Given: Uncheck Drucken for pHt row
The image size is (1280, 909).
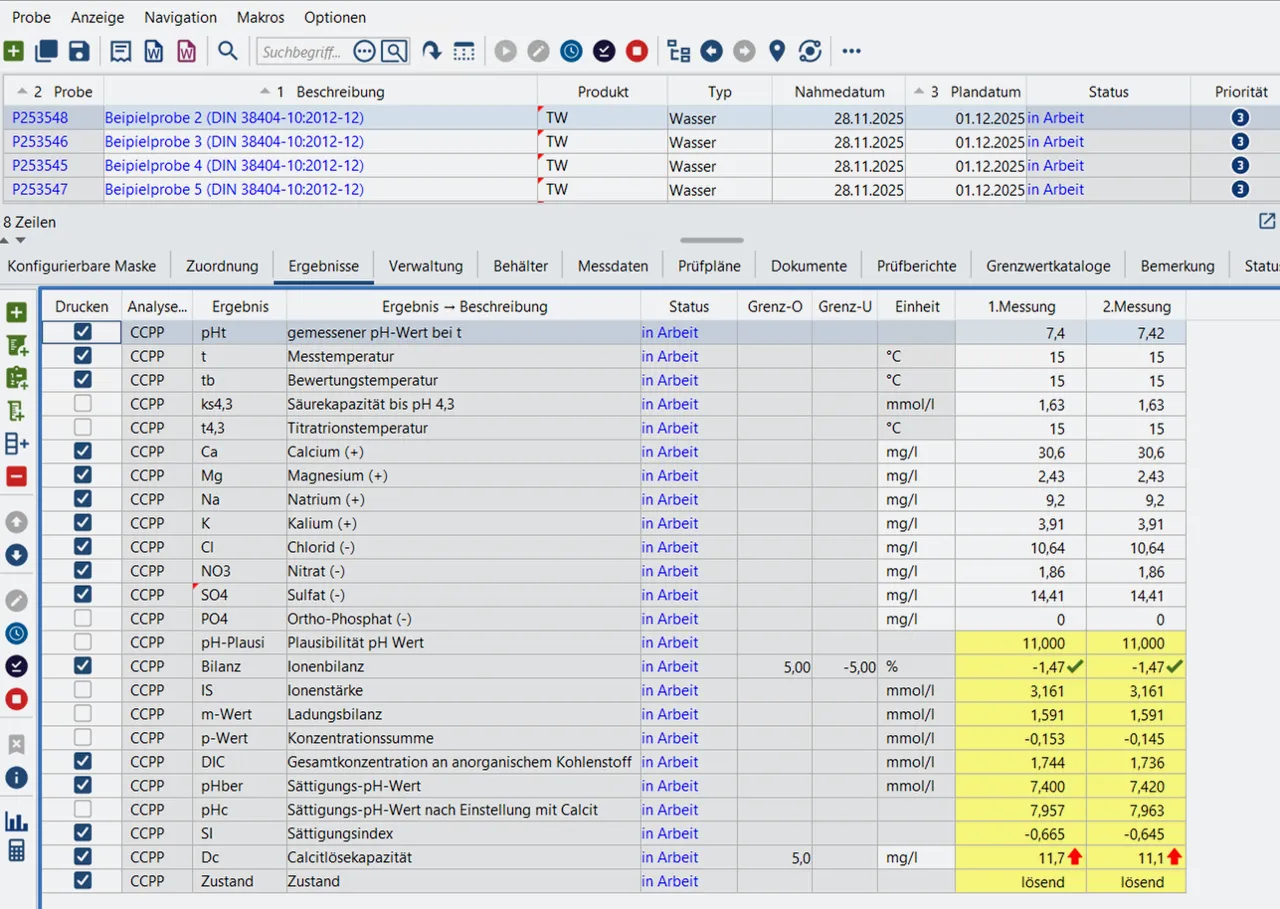Looking at the screenshot, I should [82, 332].
